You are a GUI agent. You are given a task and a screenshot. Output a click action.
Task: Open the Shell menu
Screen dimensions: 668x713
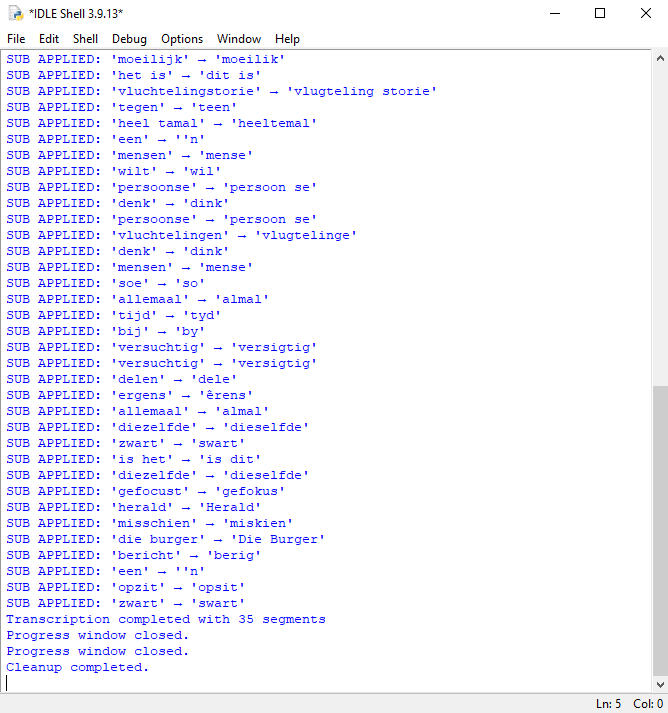[85, 39]
